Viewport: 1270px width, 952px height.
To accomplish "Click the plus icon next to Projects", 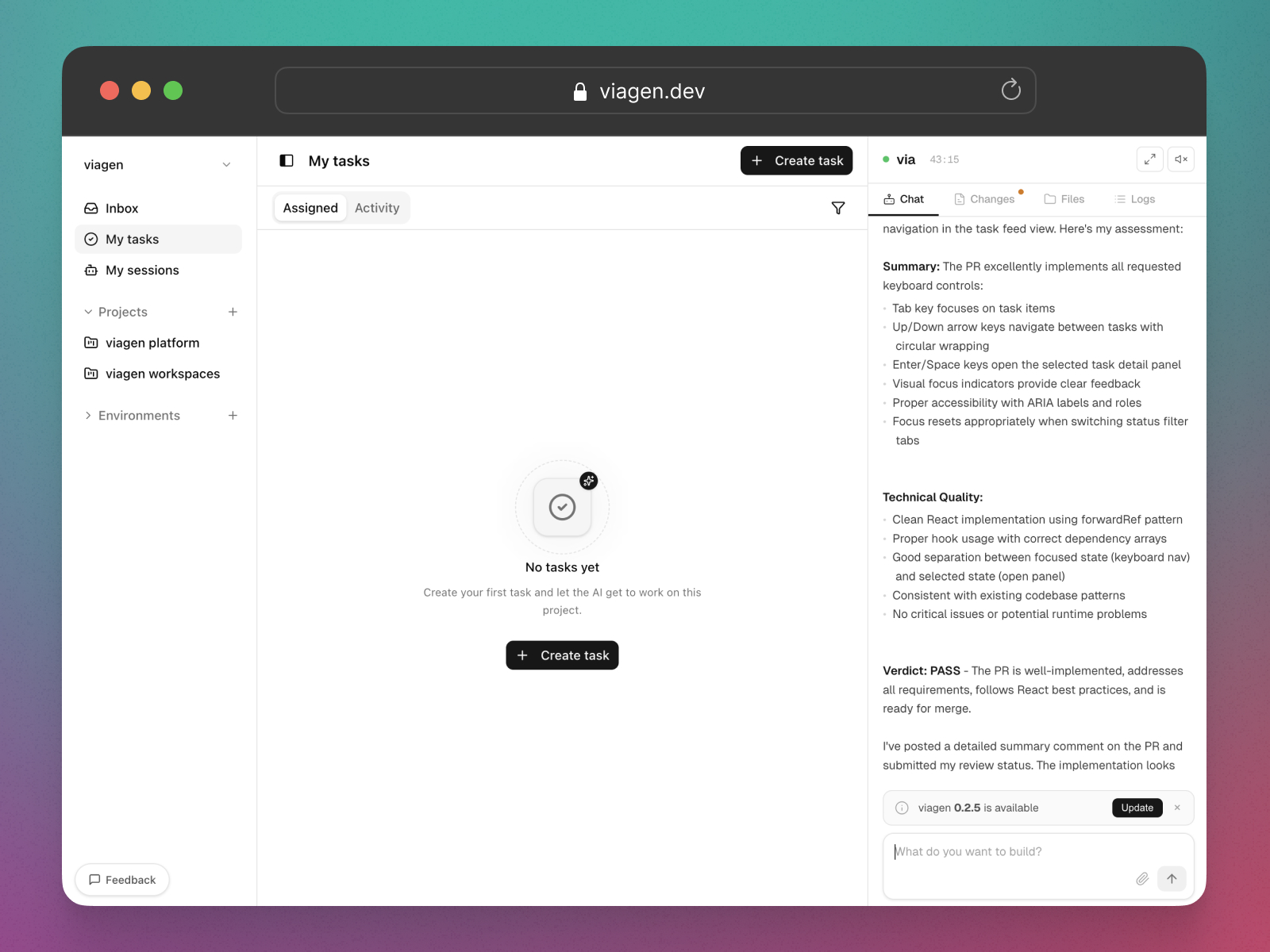I will click(x=232, y=312).
